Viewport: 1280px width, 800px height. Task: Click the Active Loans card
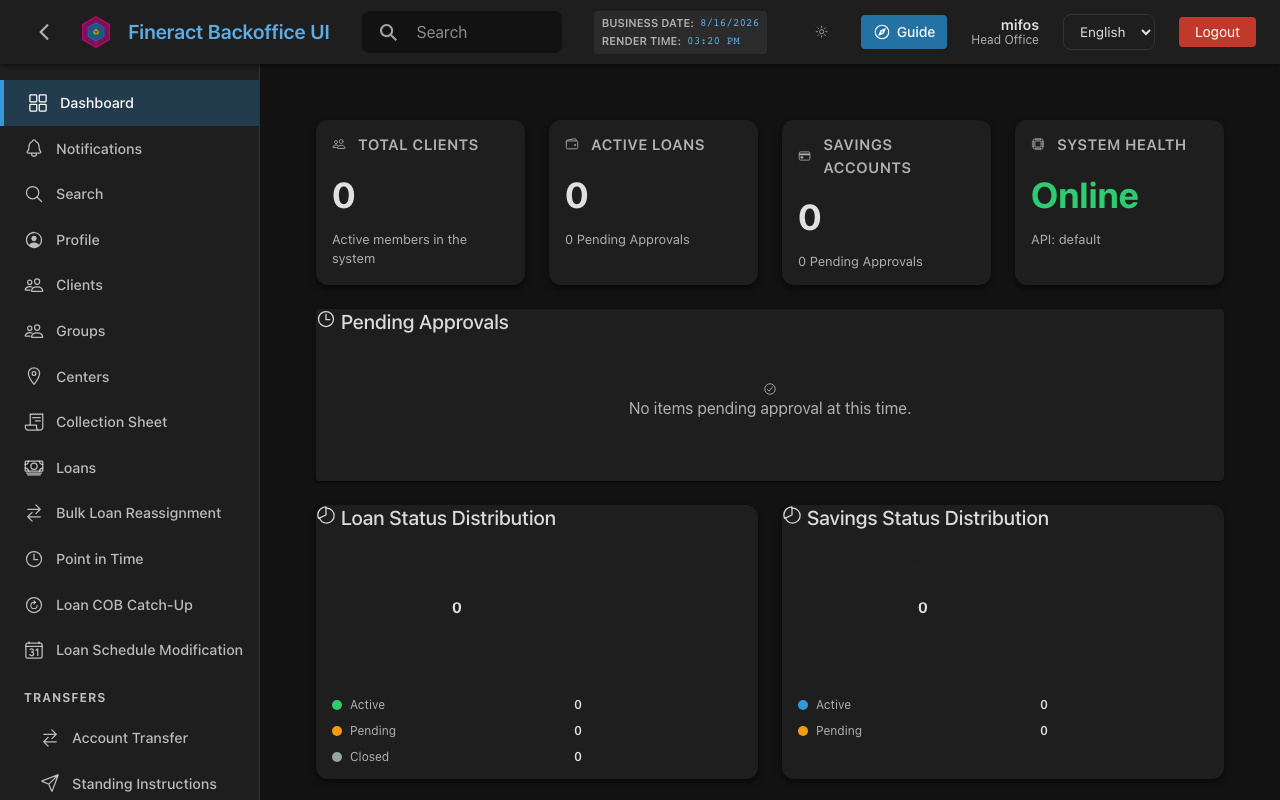pyautogui.click(x=653, y=203)
